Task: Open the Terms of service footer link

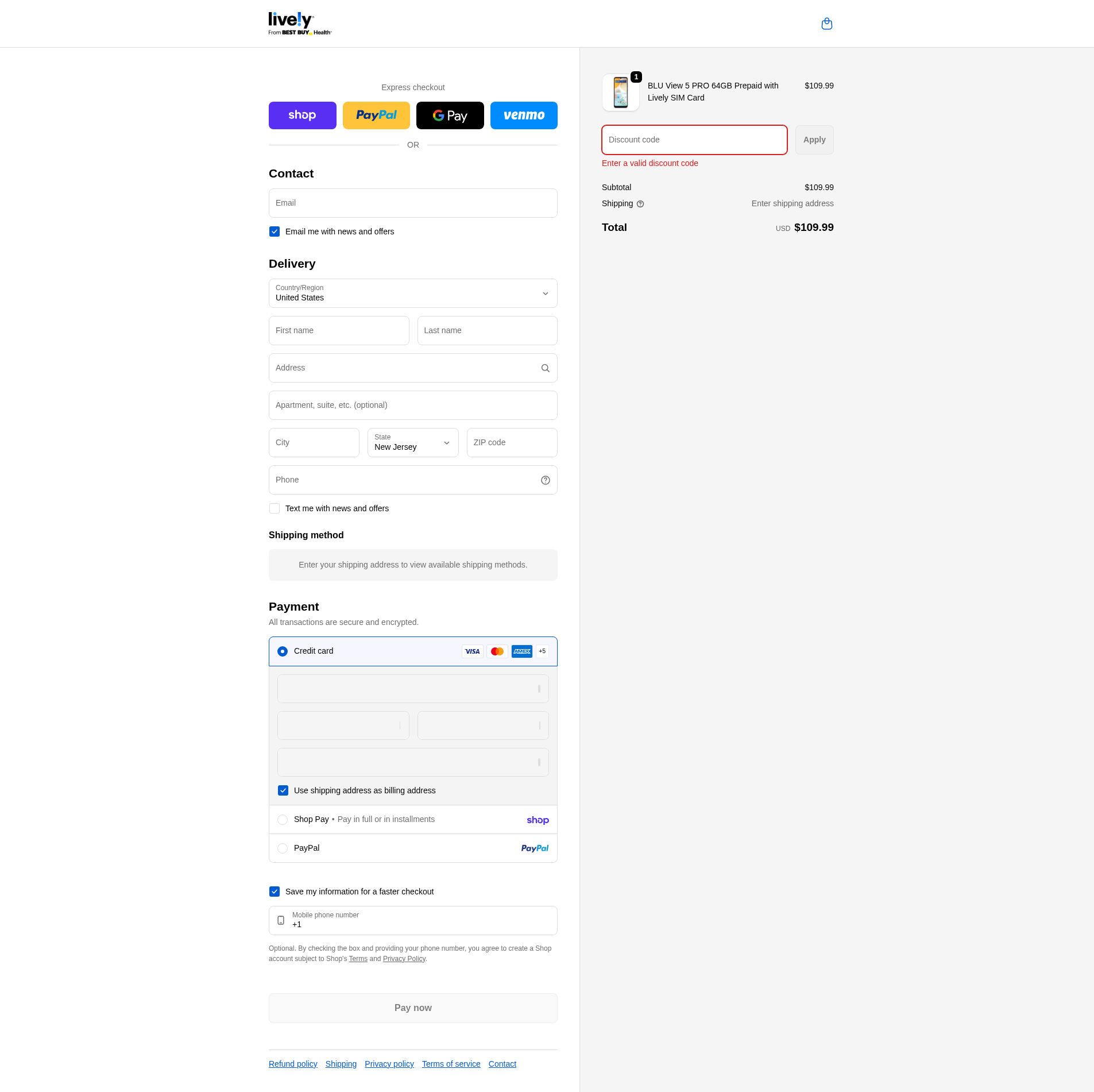Action: click(451, 1064)
